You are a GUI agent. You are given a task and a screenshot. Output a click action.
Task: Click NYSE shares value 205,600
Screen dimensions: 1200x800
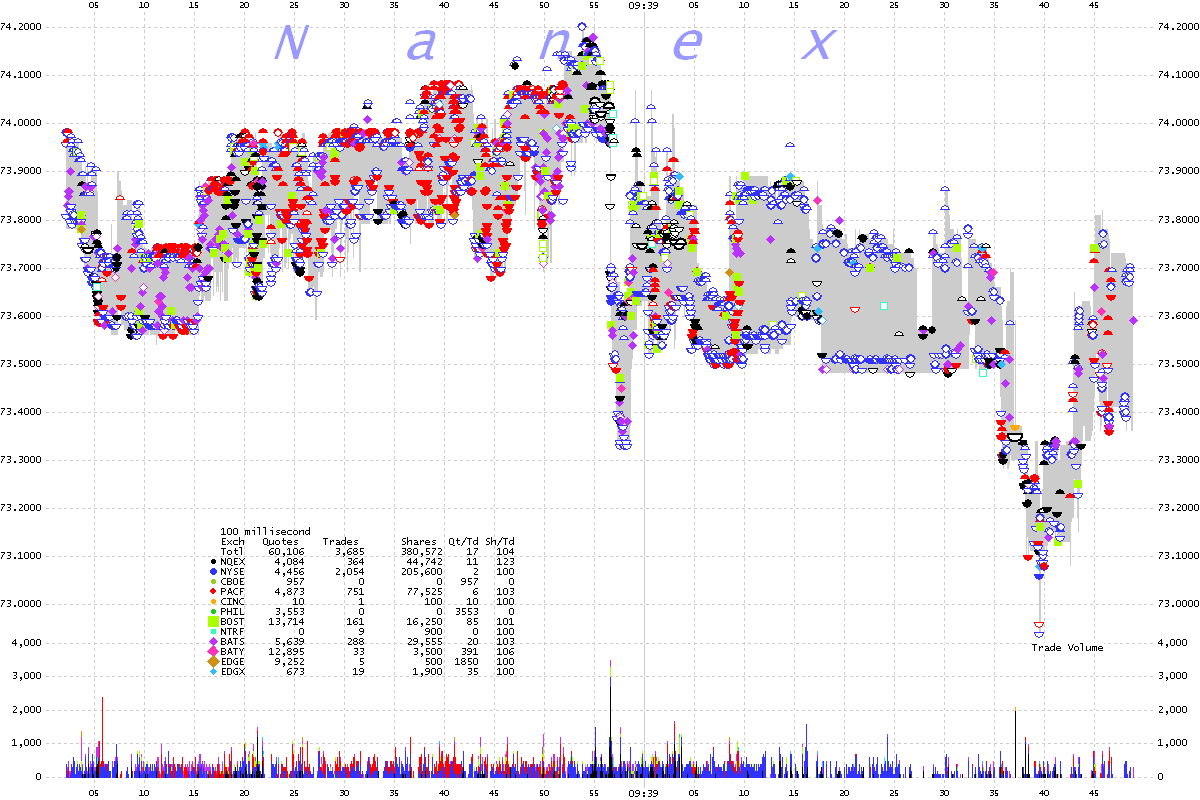click(422, 572)
